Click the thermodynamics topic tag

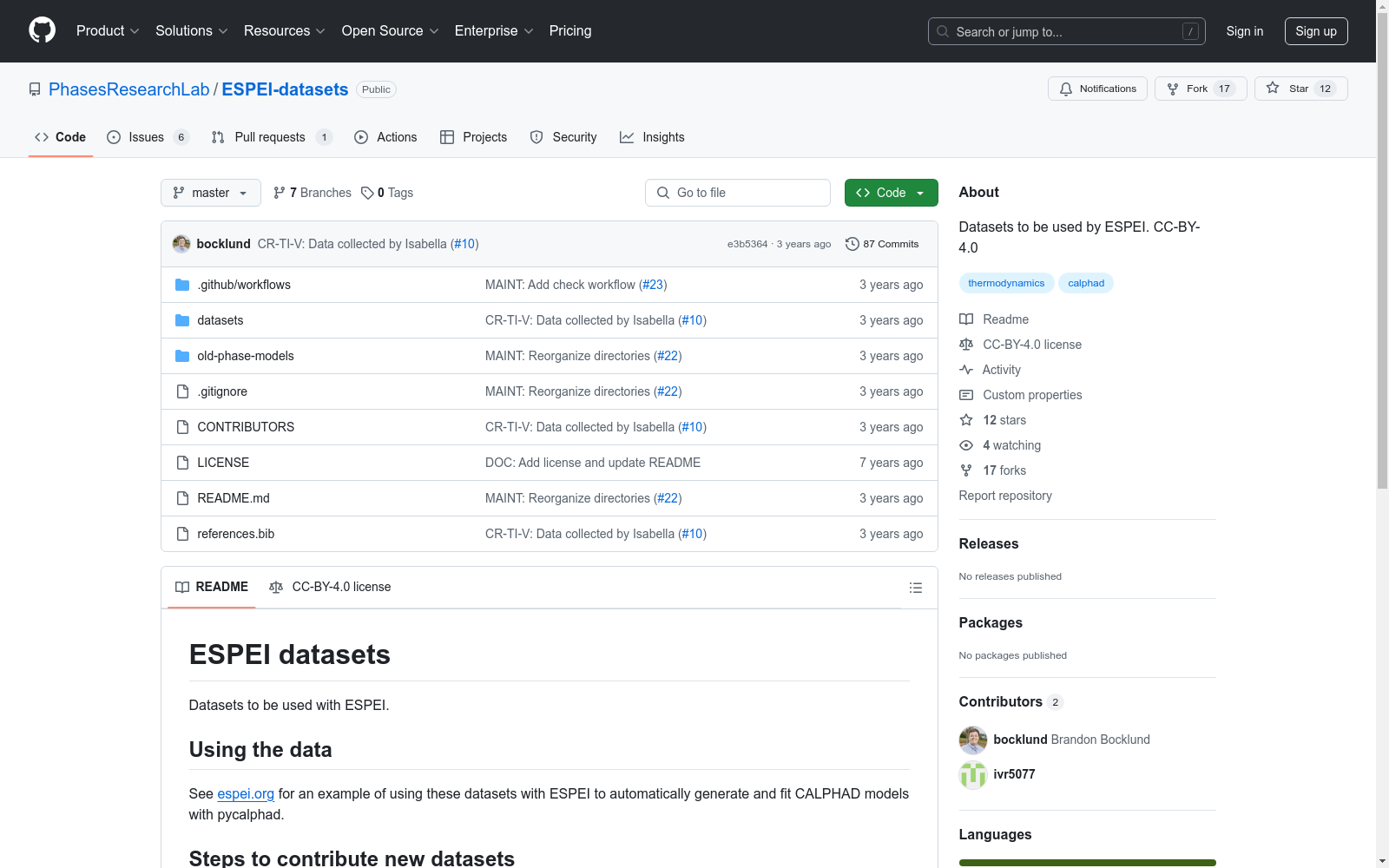1006,283
